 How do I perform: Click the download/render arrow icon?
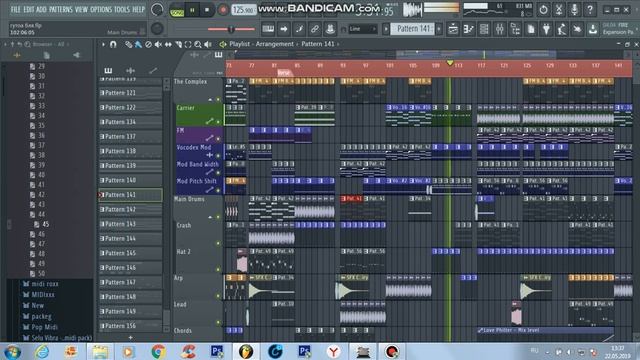(593, 29)
